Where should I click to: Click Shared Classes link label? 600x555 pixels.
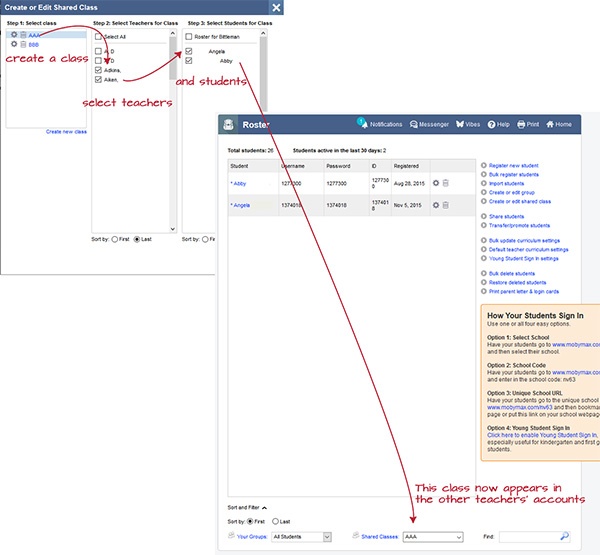tap(380, 537)
